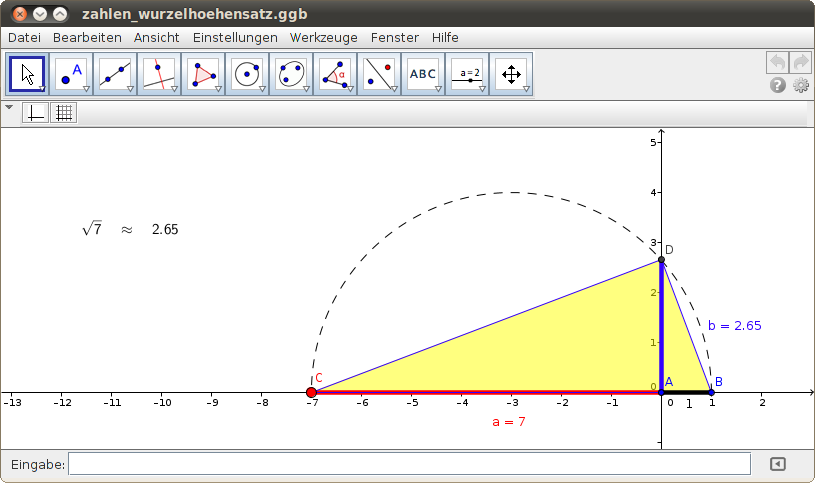Expand Move tool dropdown arrow

(42, 89)
